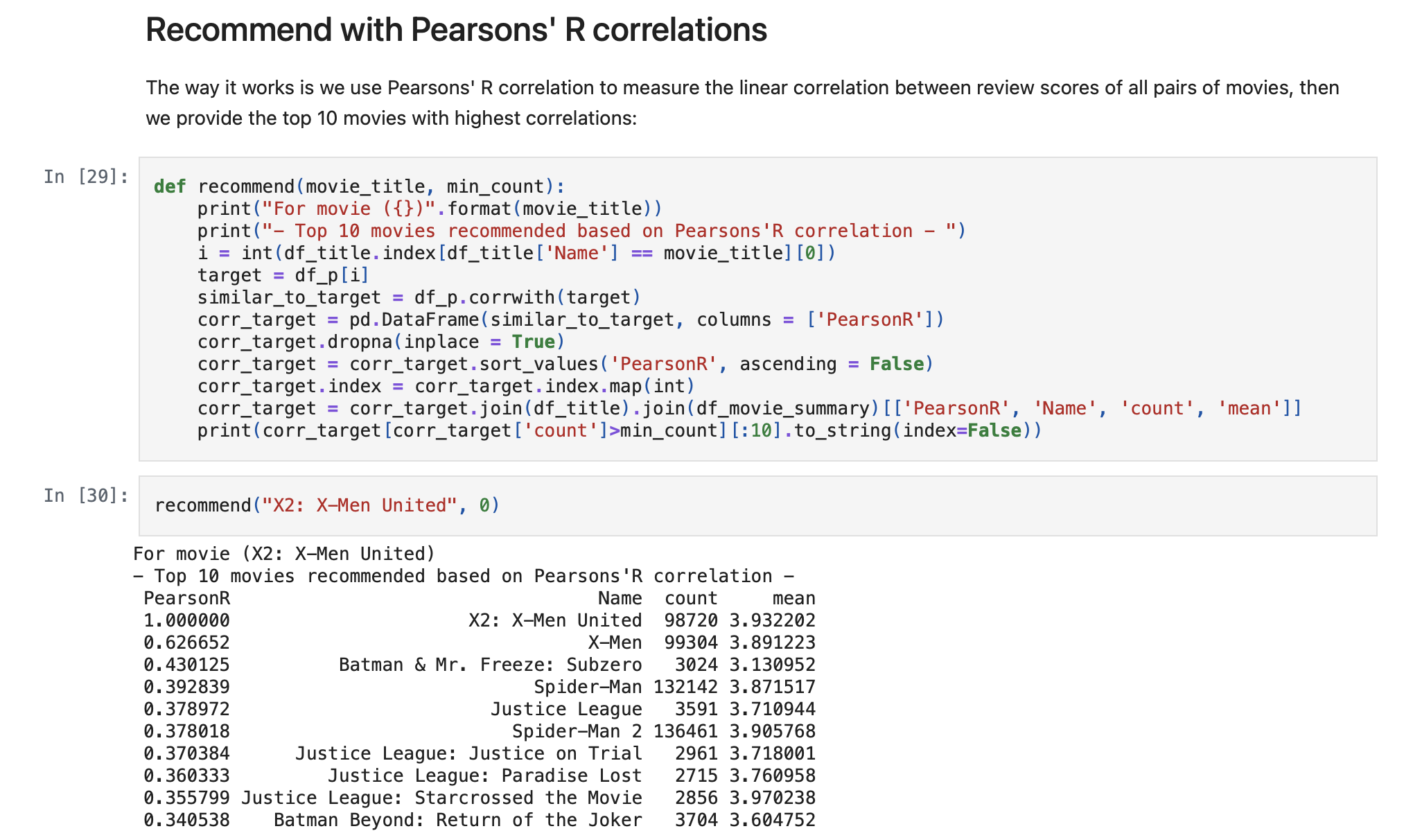Image resolution: width=1404 pixels, height=840 pixels.
Task: Click the corr_target.dropna code line
Action: point(380,342)
